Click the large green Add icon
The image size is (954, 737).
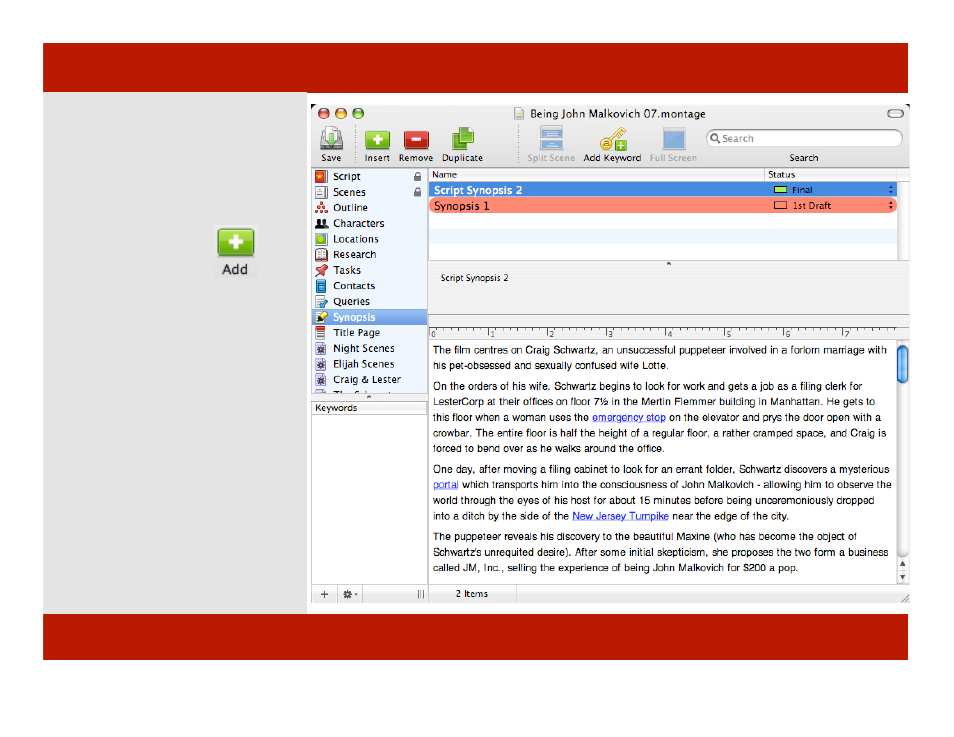point(235,242)
